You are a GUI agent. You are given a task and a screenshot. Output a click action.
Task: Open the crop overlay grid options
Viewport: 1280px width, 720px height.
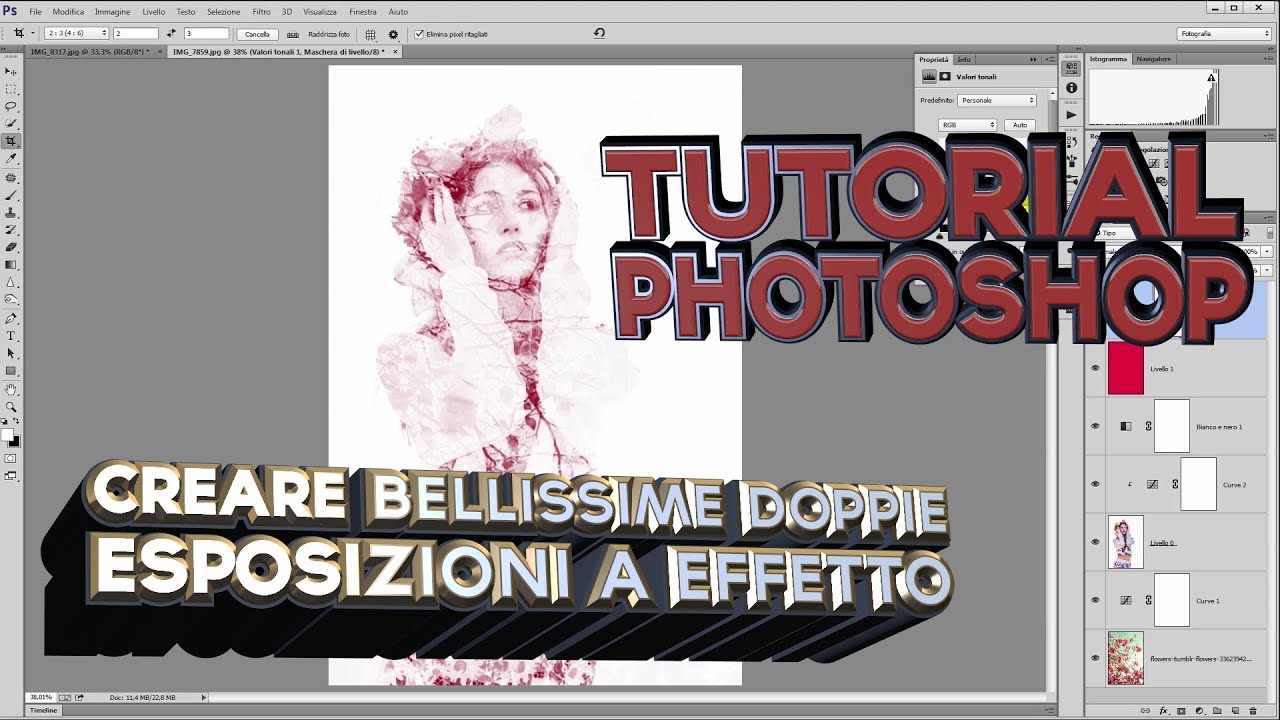(x=370, y=34)
